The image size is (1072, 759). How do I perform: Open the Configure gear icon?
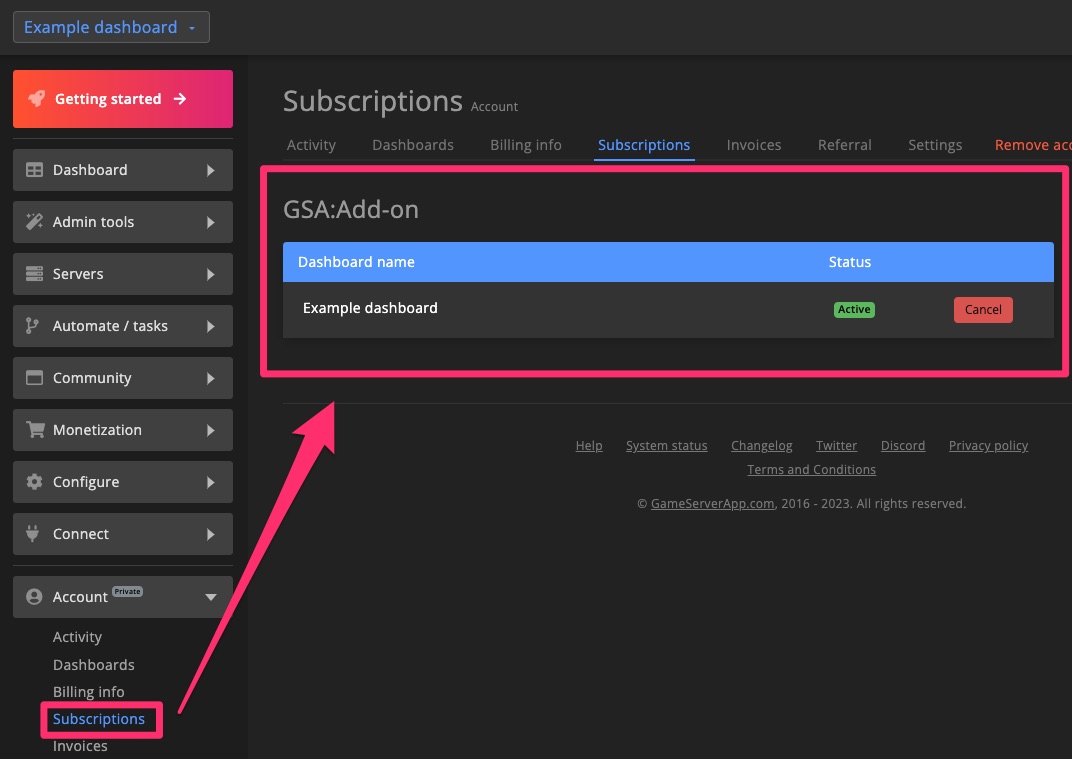click(33, 482)
